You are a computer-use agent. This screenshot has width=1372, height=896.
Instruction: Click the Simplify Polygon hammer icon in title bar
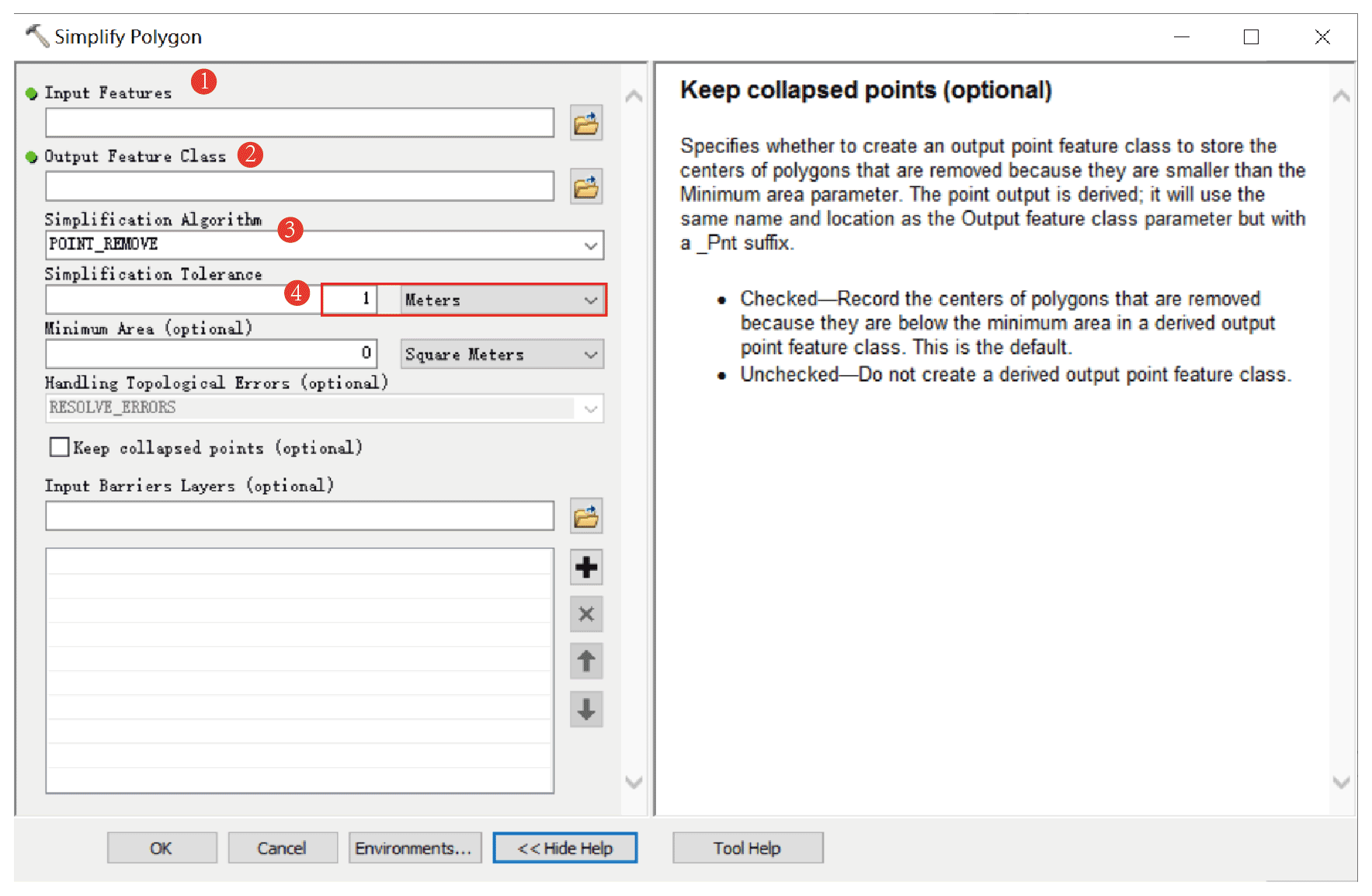coord(36,36)
